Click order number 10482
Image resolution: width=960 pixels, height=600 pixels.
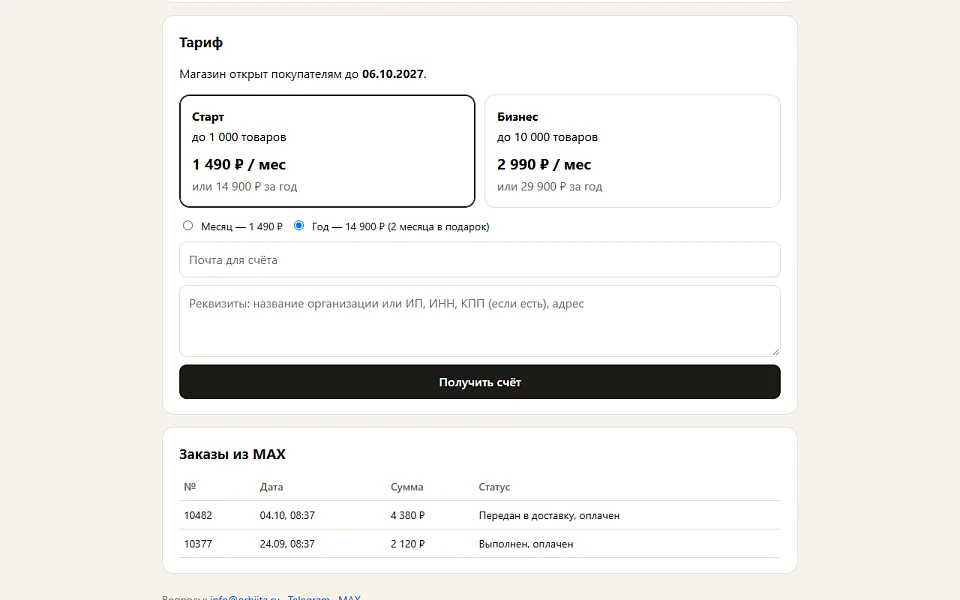198,516
